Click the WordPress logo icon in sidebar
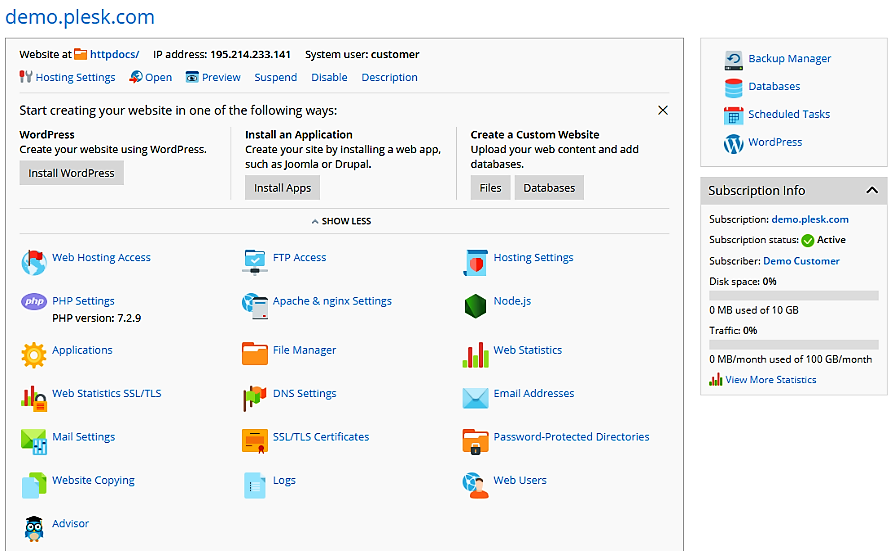 (733, 144)
